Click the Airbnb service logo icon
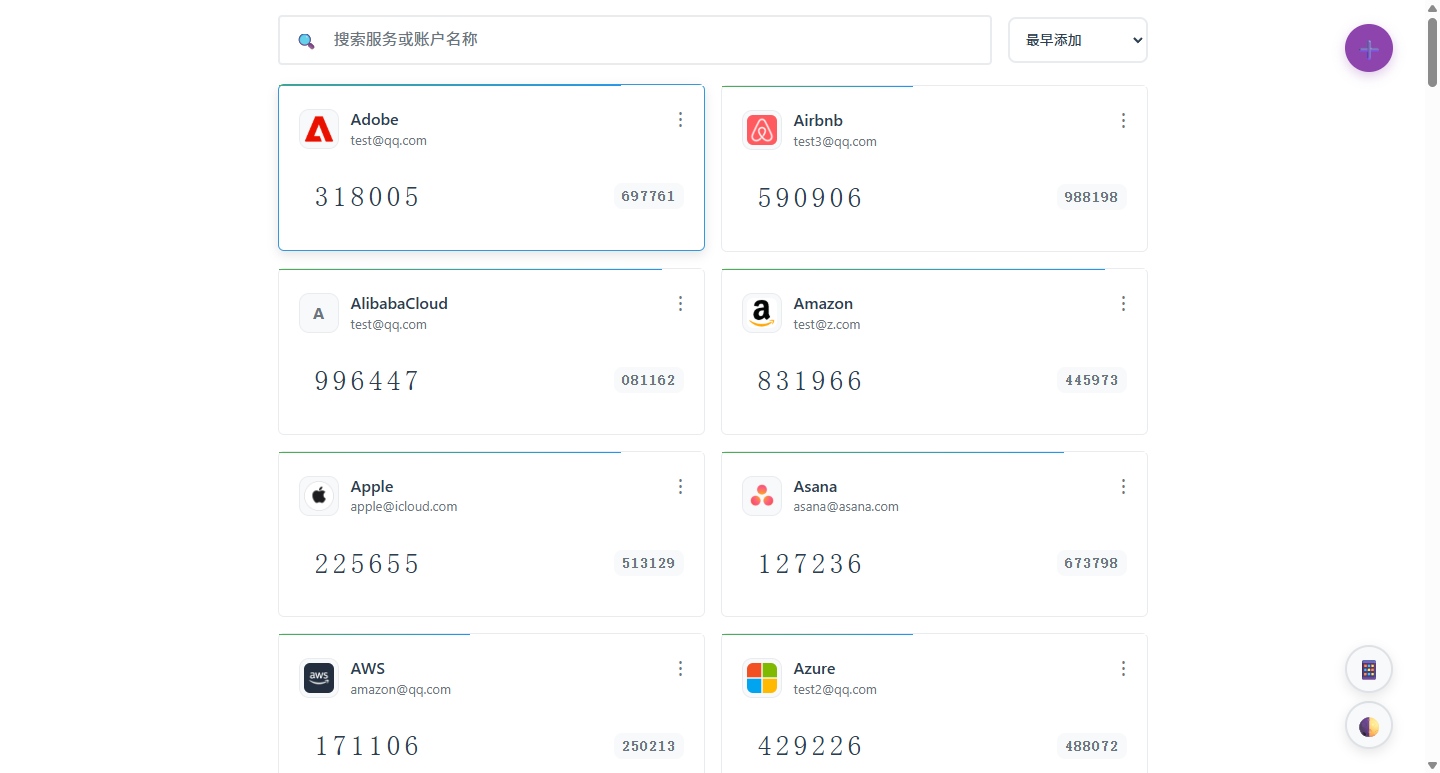 pos(762,129)
